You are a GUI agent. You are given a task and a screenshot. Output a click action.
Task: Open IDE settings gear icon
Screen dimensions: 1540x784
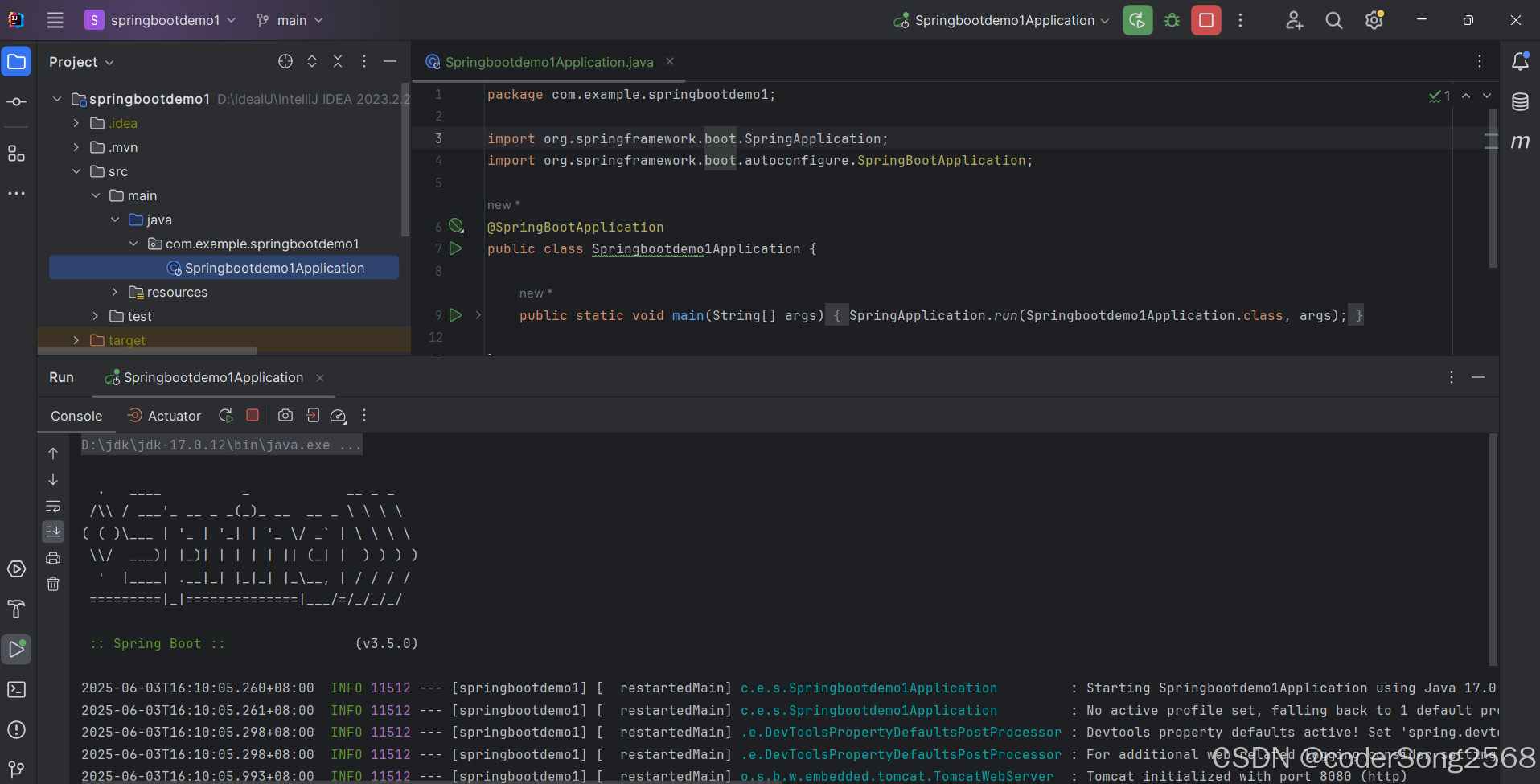1374,20
